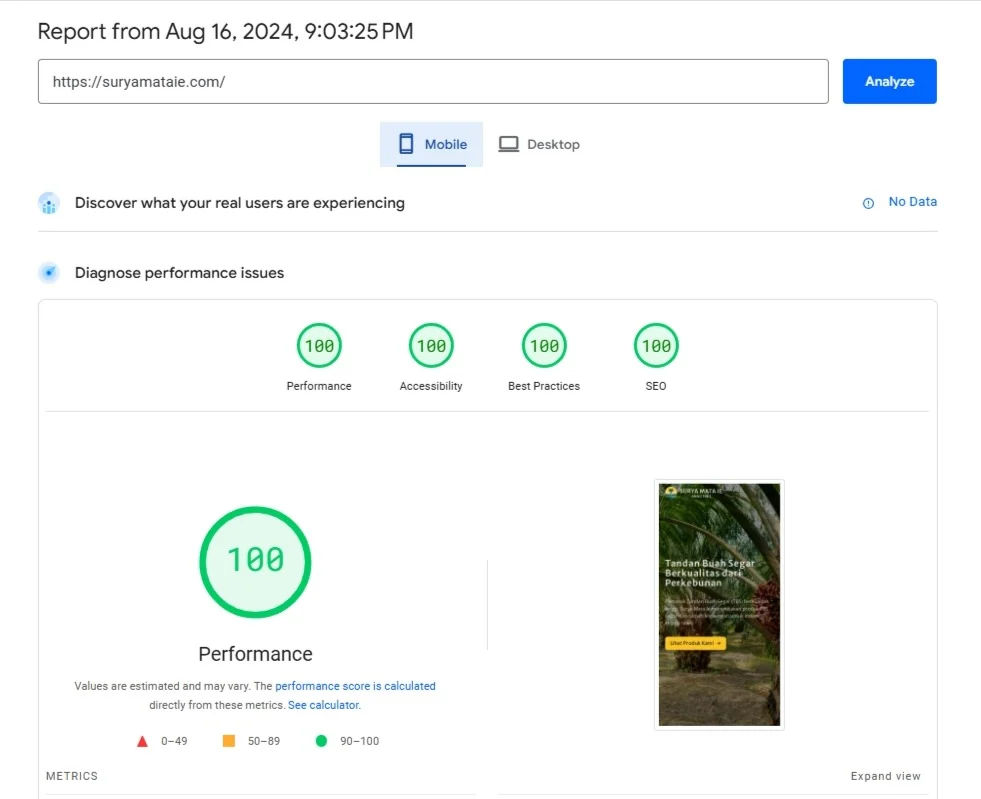Image resolution: width=981 pixels, height=799 pixels.
Task: Click the Analyze button
Action: (888, 81)
